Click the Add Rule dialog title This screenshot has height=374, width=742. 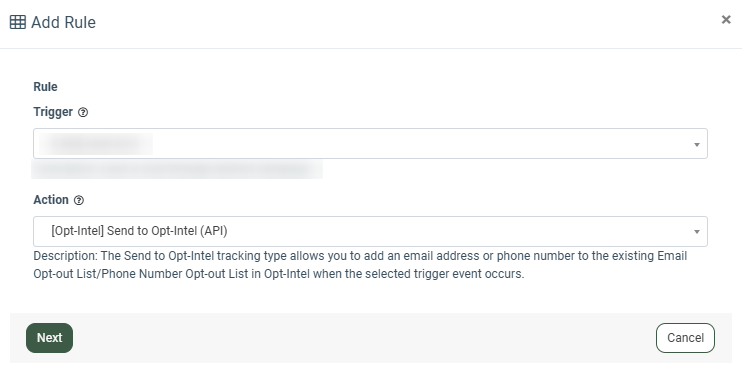63,22
